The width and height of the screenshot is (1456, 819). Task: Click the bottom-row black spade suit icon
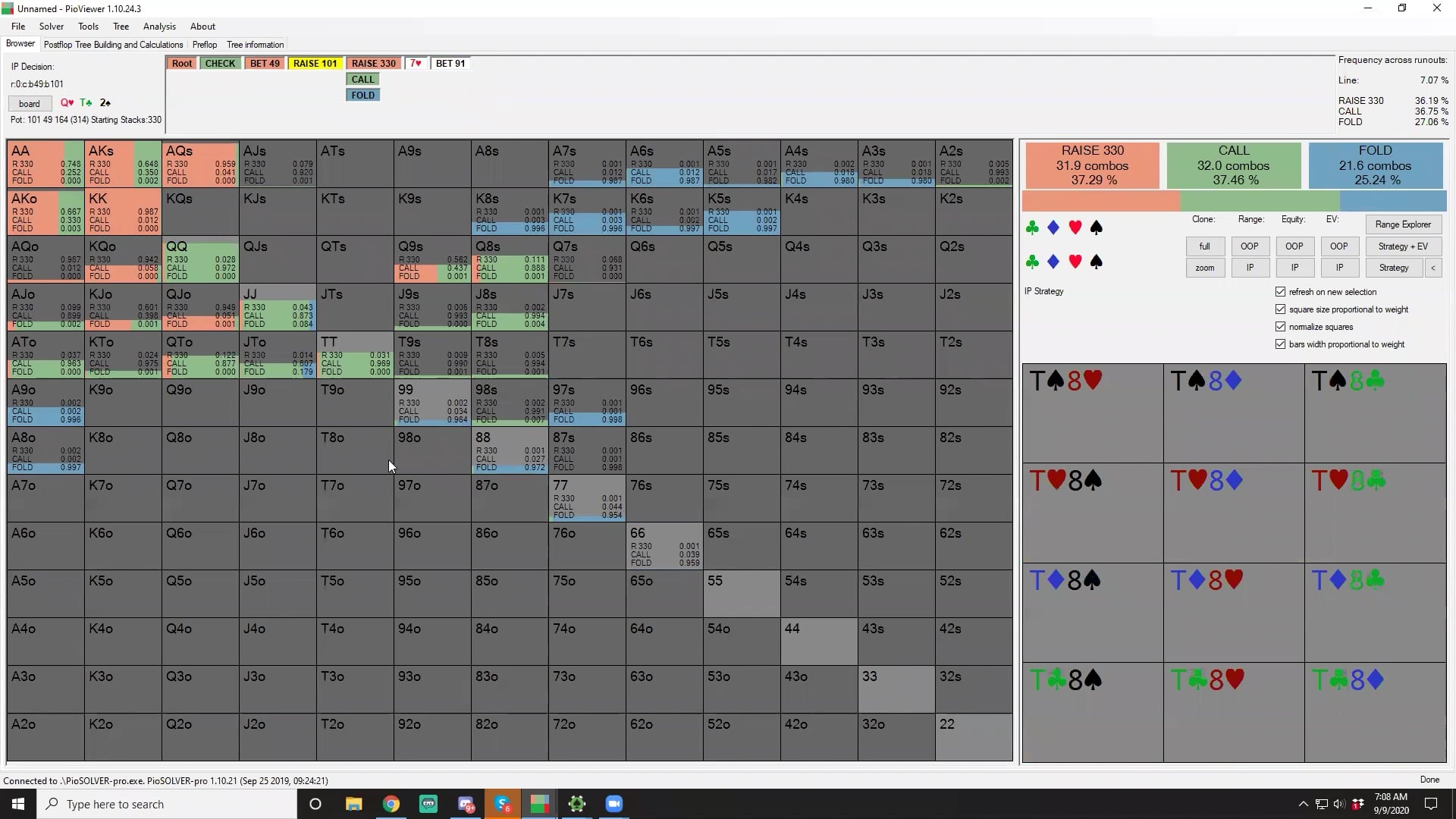tap(1096, 262)
